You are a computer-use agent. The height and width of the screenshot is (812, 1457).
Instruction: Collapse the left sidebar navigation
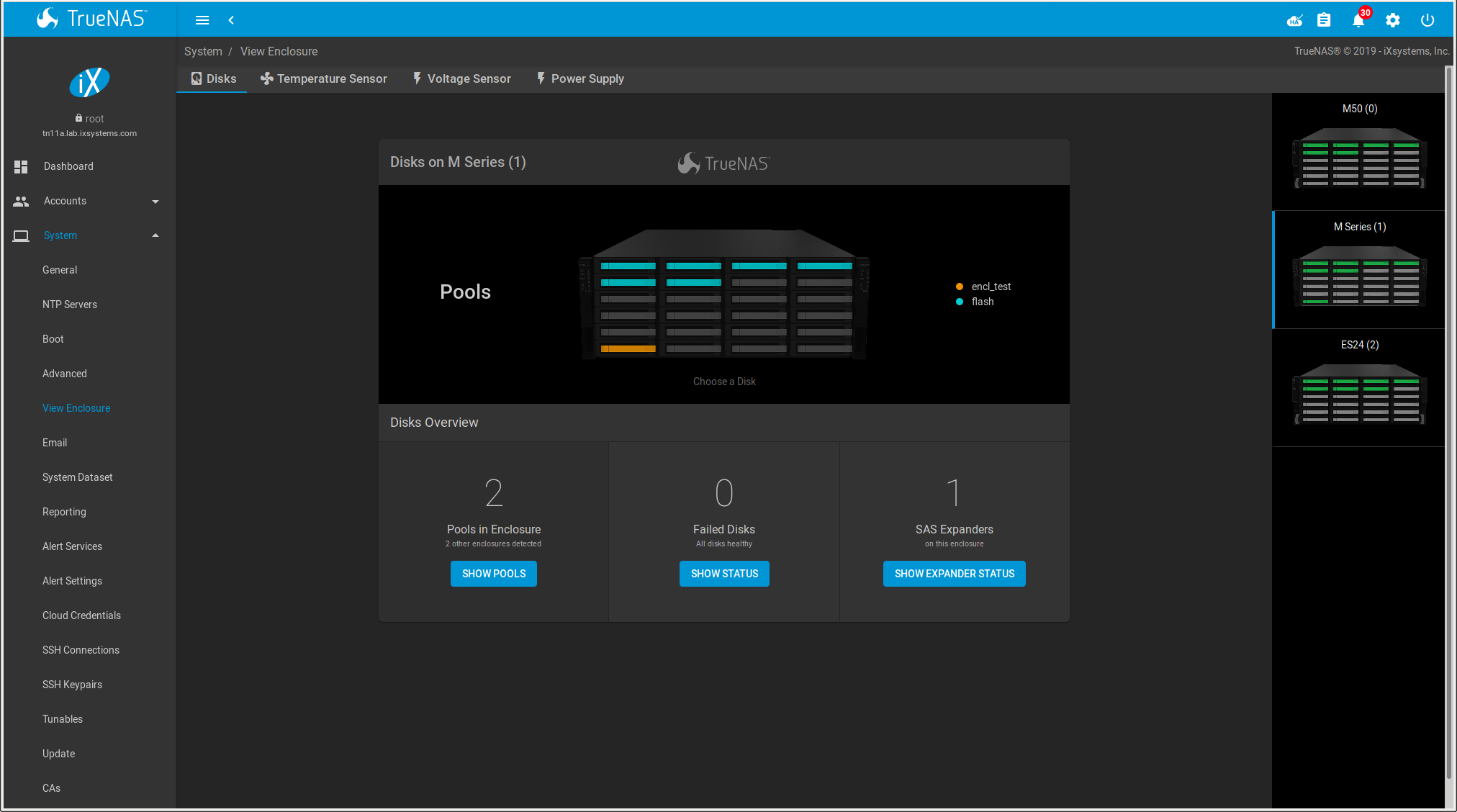[x=230, y=19]
